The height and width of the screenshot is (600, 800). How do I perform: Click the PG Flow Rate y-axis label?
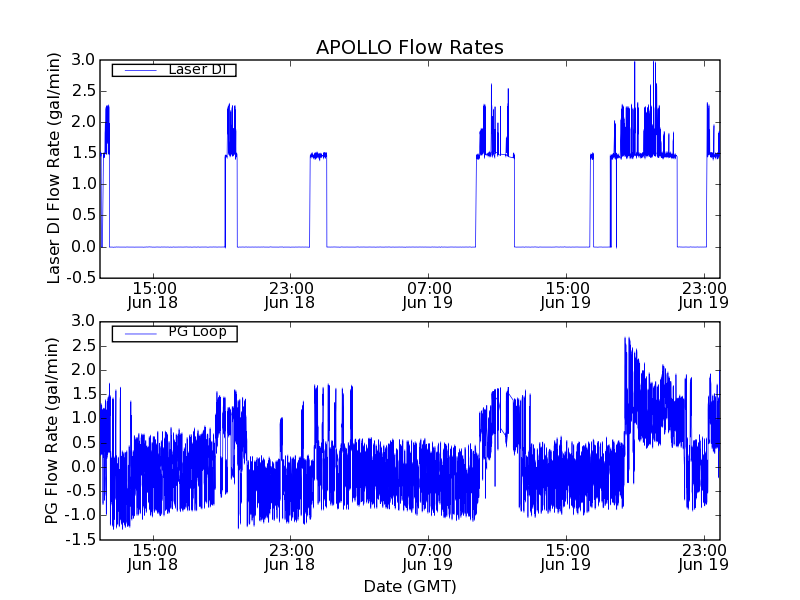click(x=55, y=430)
